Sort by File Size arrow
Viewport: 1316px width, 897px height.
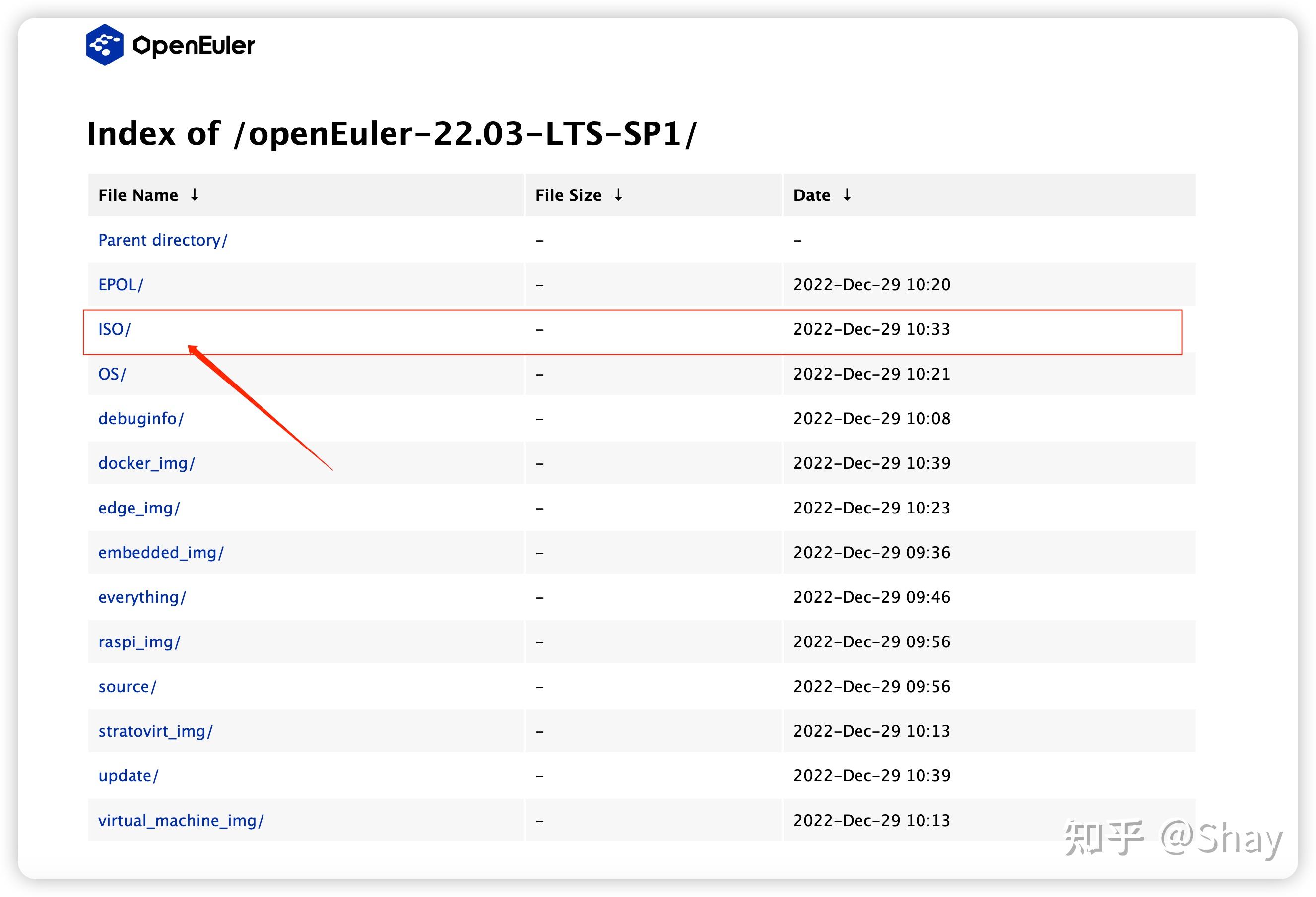[618, 195]
